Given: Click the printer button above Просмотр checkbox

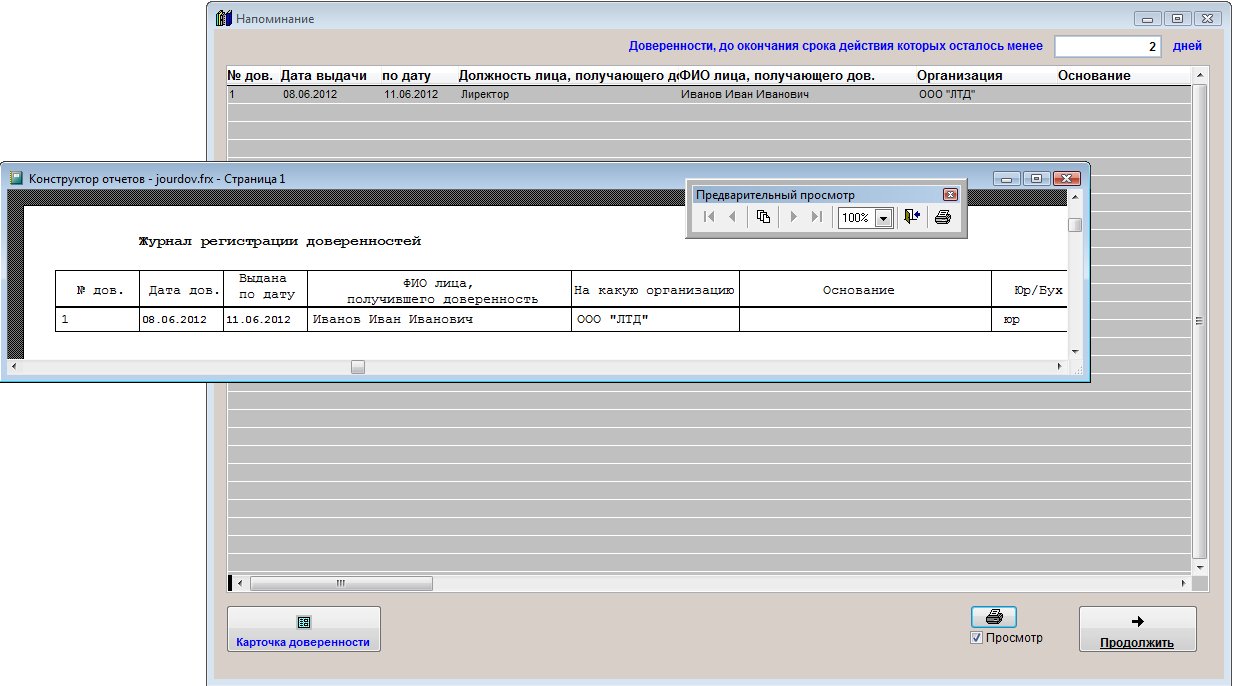Looking at the screenshot, I should (993, 617).
